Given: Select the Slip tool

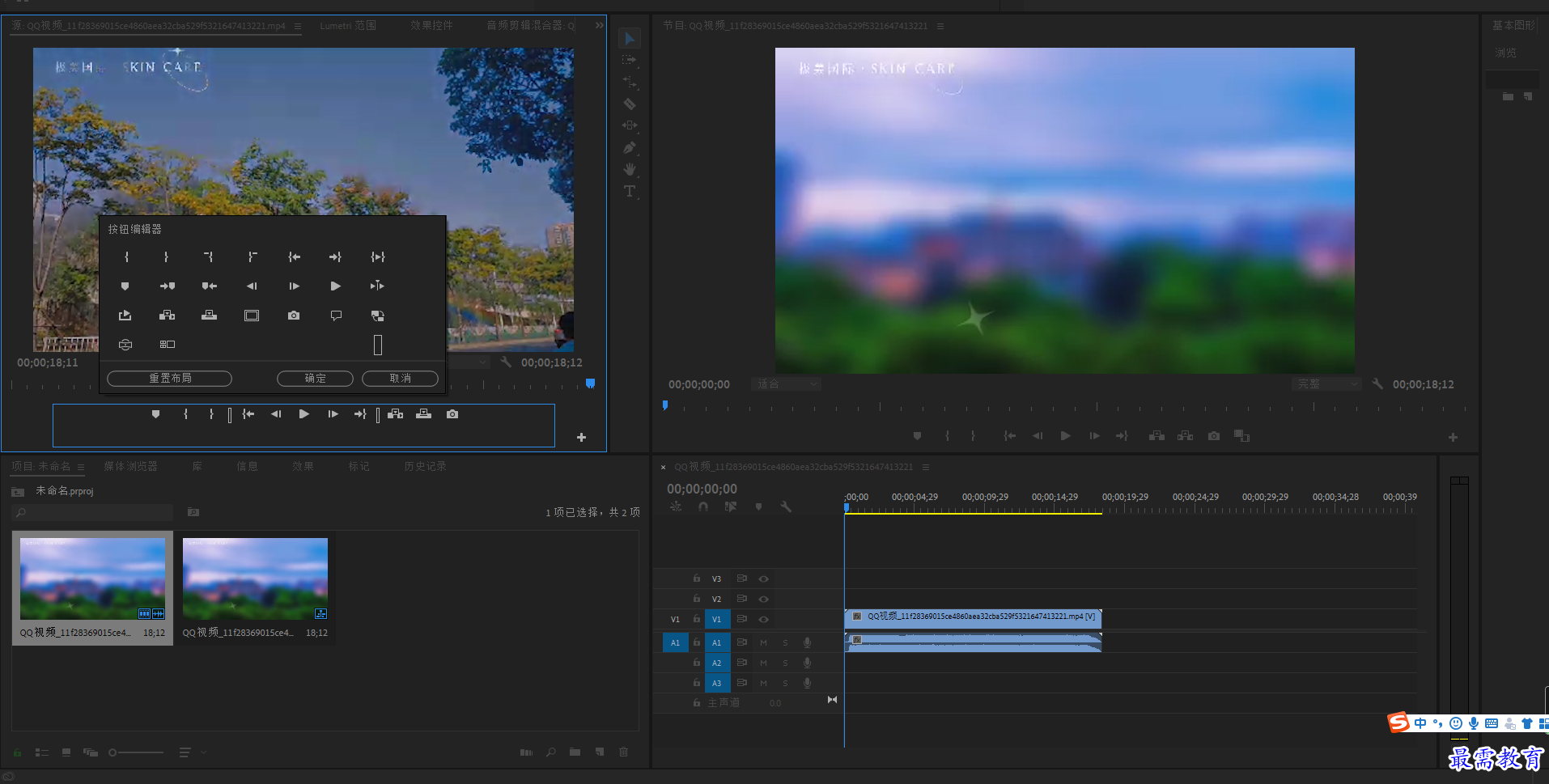Looking at the screenshot, I should click(x=629, y=125).
